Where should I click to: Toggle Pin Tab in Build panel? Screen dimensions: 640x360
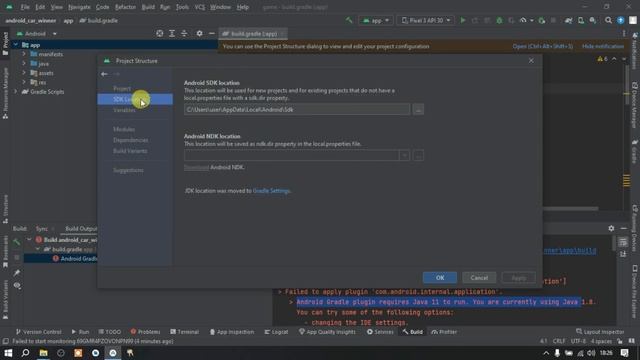click(x=17, y=273)
